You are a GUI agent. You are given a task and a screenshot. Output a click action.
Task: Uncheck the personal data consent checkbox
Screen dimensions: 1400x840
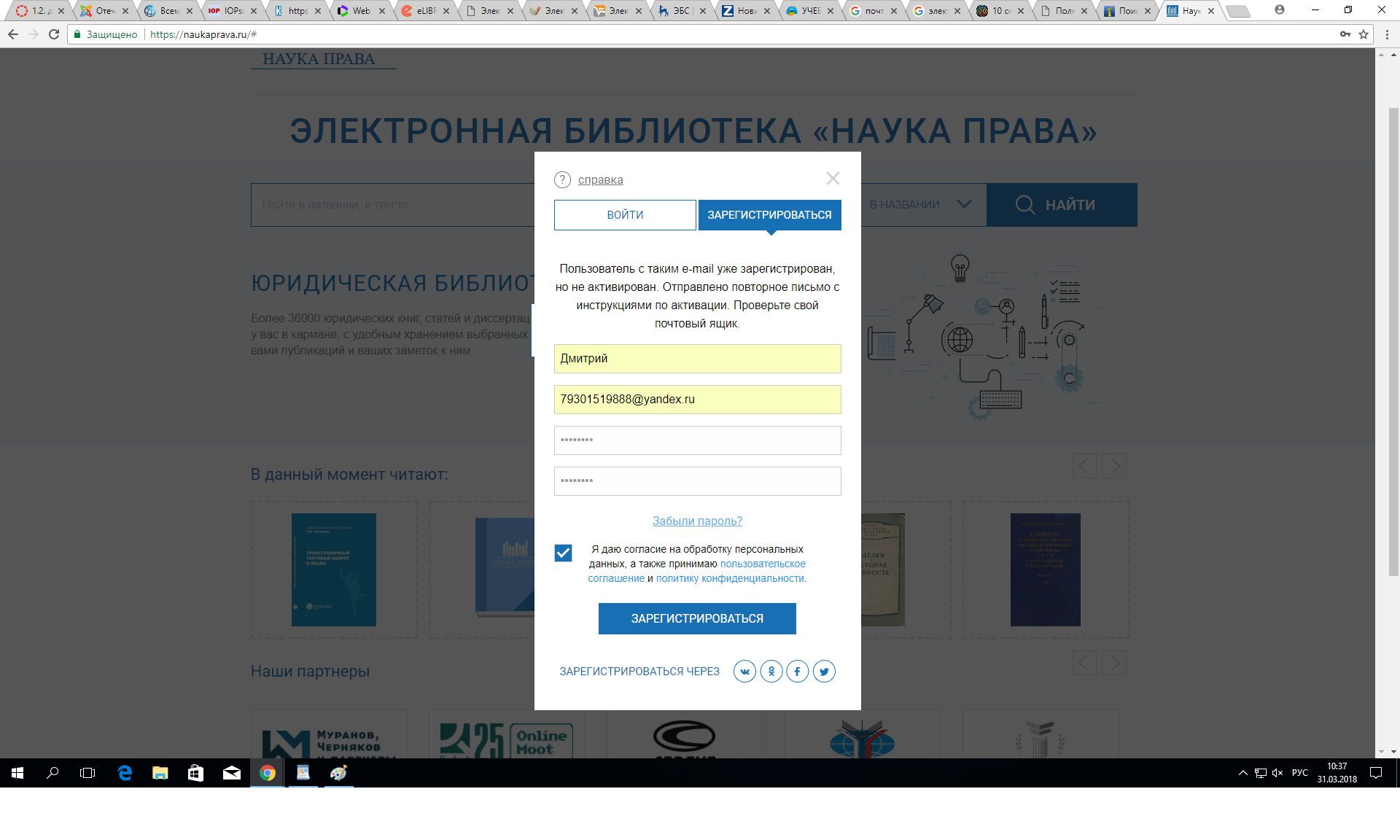[x=563, y=553]
